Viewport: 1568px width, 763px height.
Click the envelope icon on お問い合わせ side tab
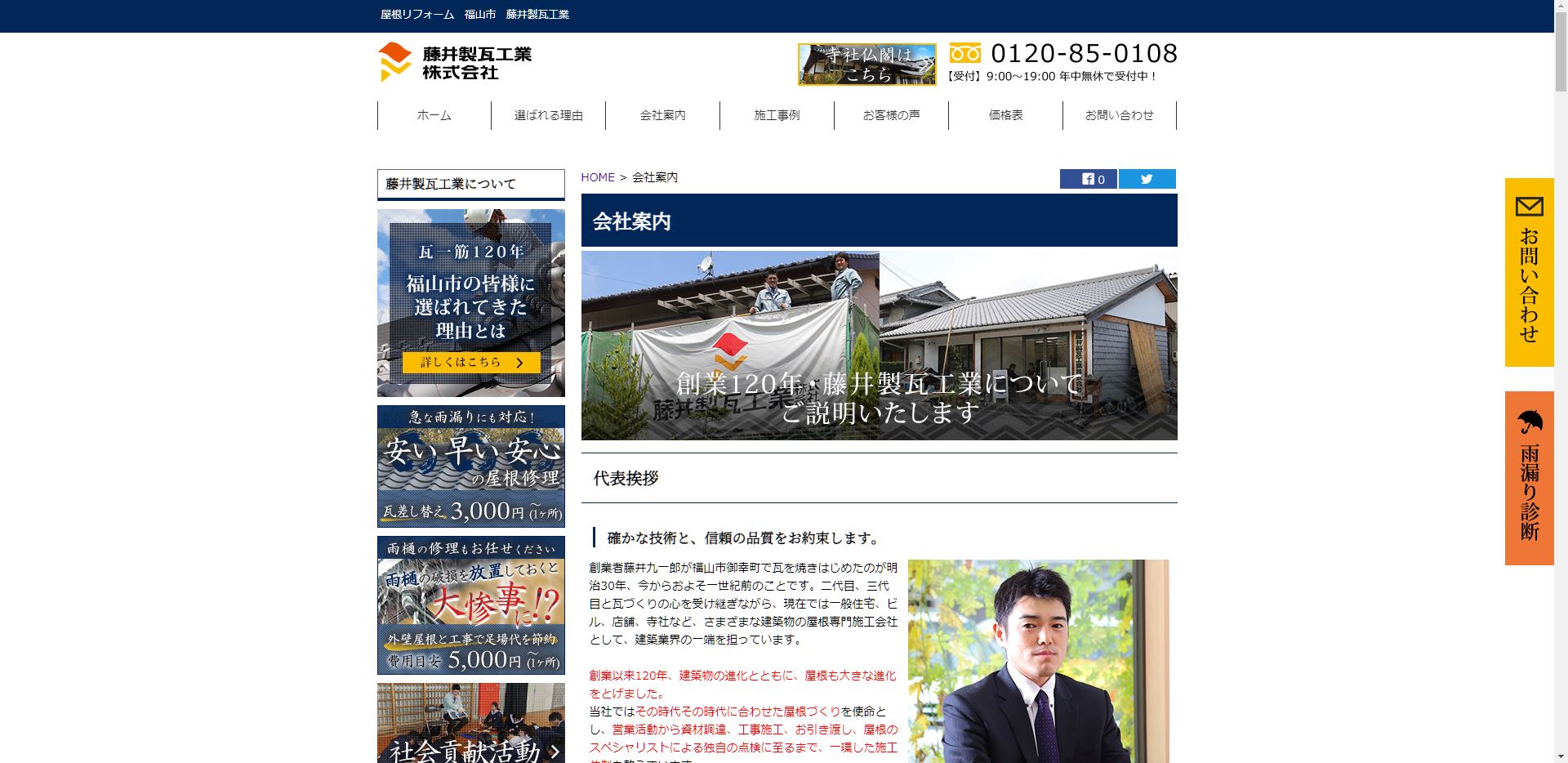1529,207
